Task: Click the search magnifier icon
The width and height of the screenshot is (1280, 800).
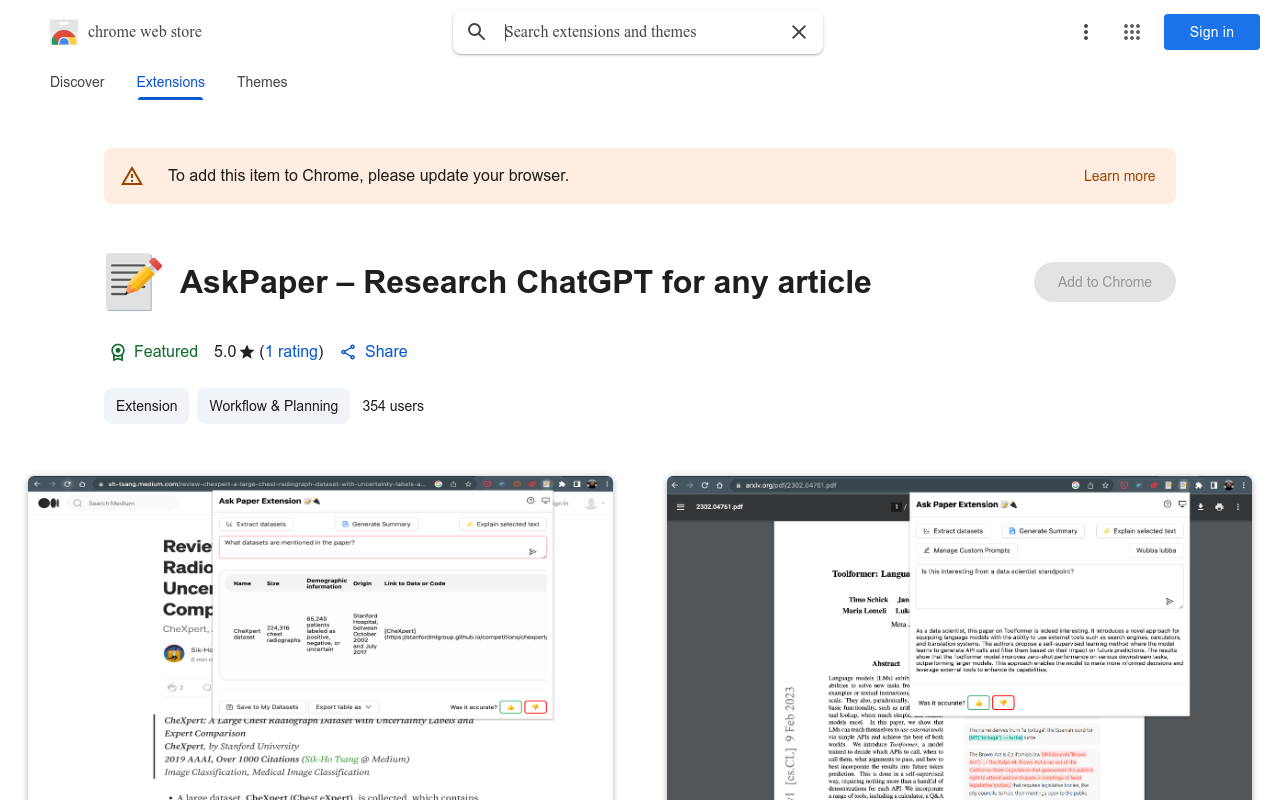Action: 477,32
